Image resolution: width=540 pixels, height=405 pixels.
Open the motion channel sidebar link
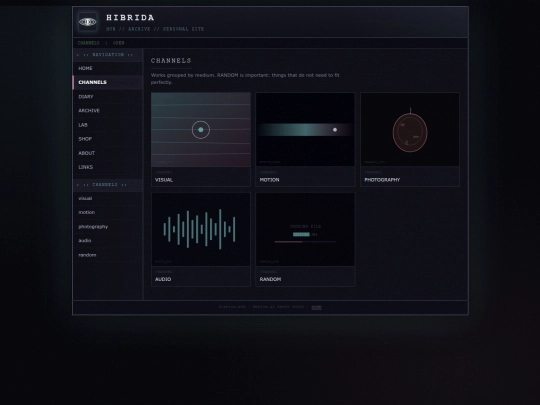click(x=108, y=212)
